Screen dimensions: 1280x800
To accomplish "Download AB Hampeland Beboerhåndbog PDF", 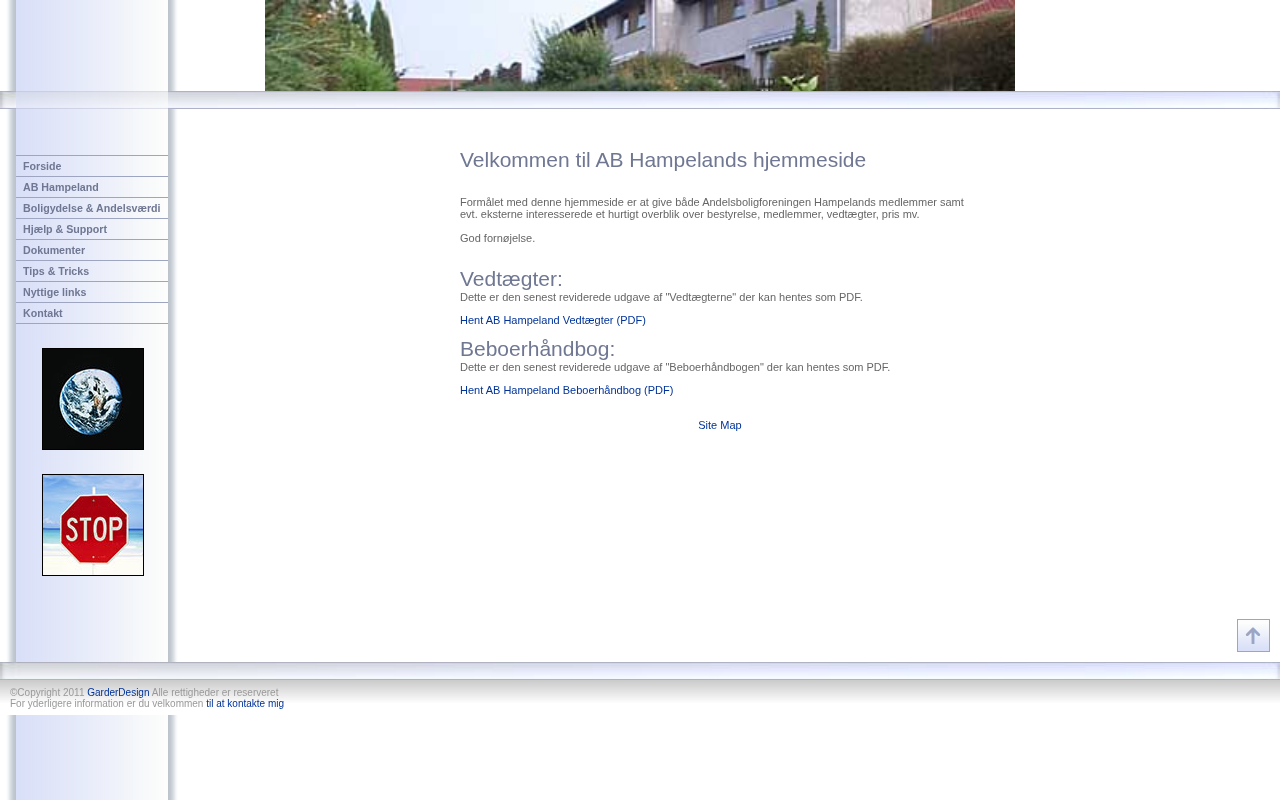I will click(566, 390).
